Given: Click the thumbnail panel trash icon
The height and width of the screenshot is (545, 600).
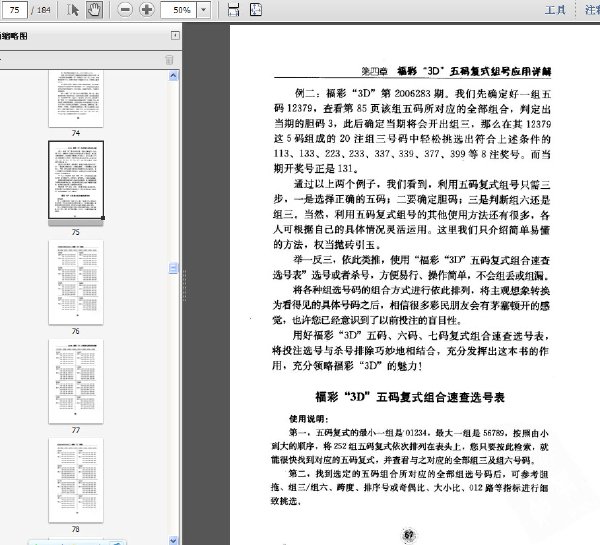Looking at the screenshot, I should click(169, 60).
